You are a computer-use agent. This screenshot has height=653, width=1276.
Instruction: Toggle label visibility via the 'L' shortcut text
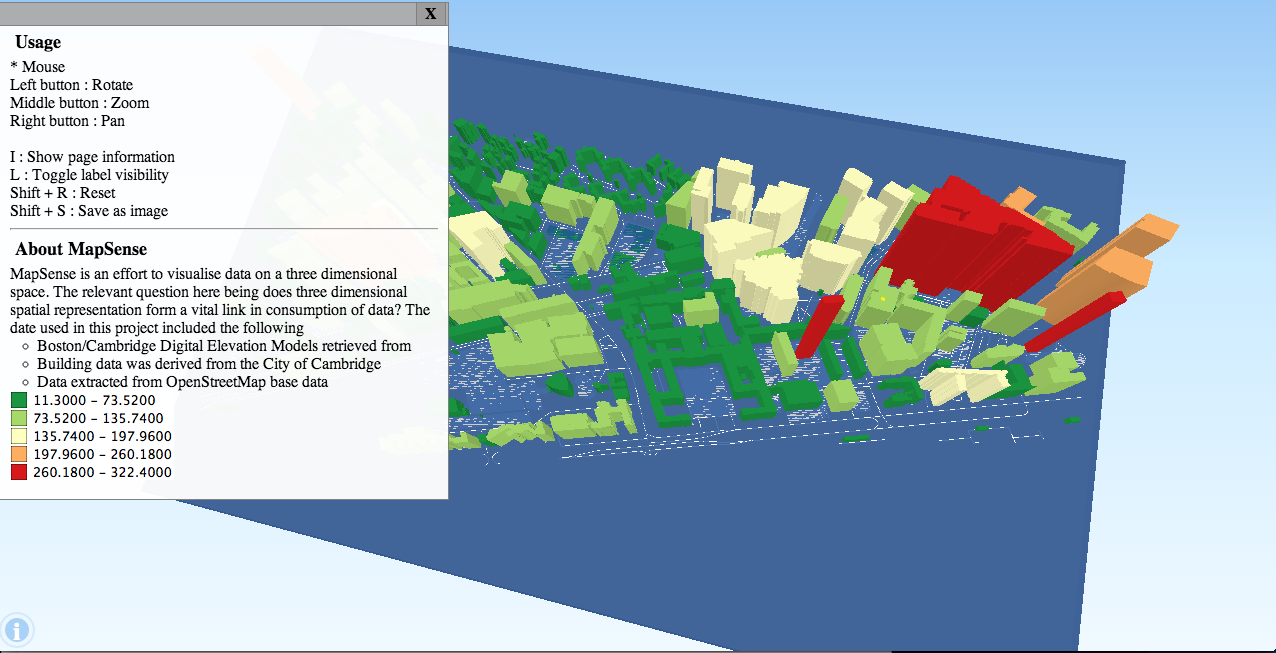(90, 174)
